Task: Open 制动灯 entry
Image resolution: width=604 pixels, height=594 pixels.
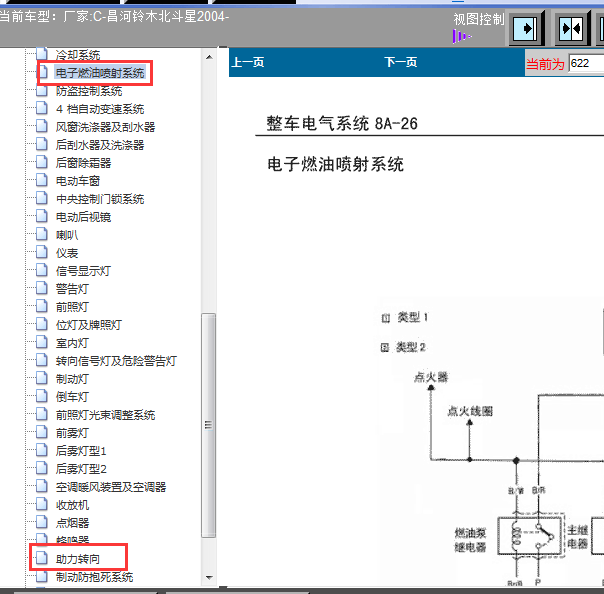Action: click(x=72, y=379)
